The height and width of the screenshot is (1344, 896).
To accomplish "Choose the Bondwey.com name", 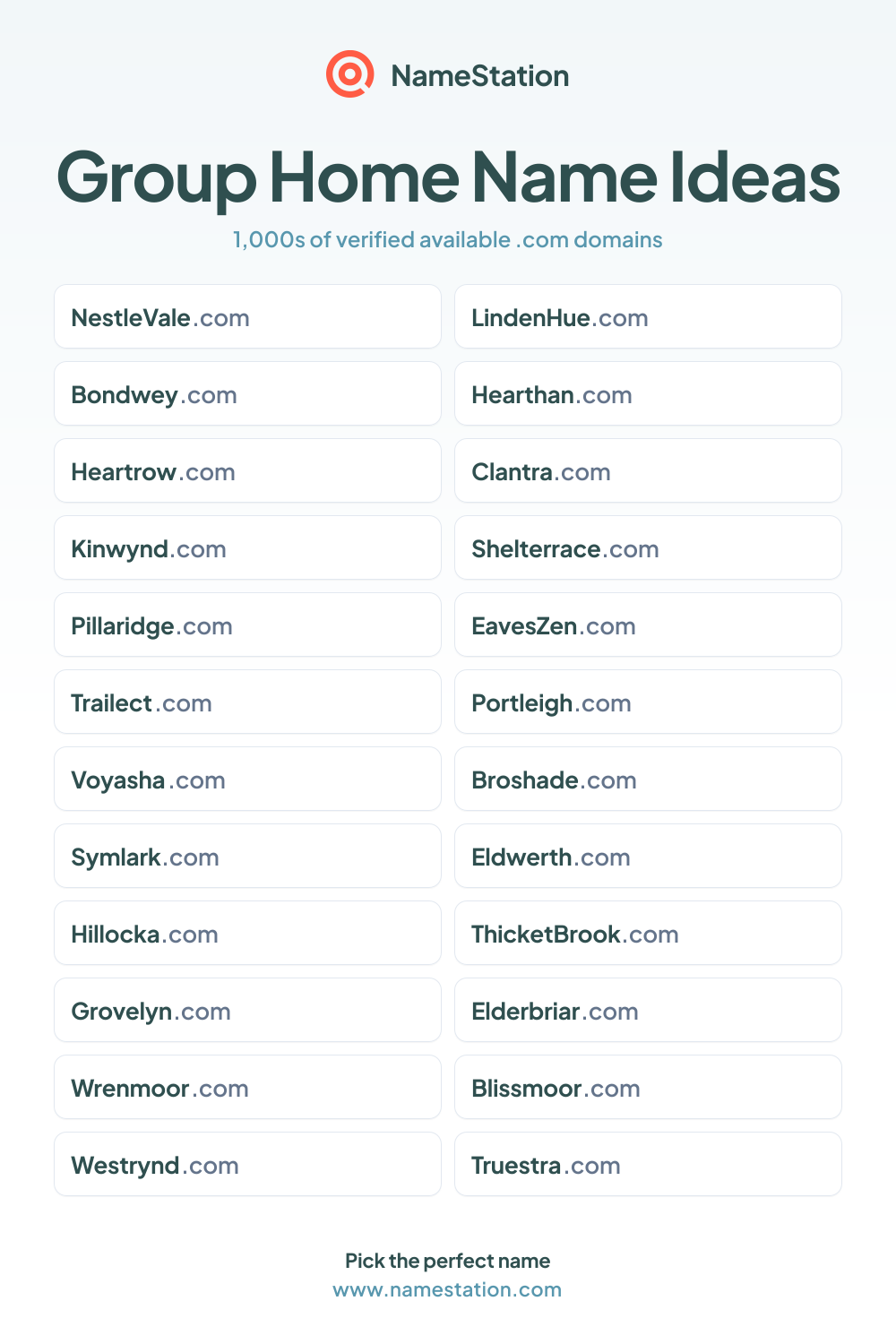I will pos(247,393).
